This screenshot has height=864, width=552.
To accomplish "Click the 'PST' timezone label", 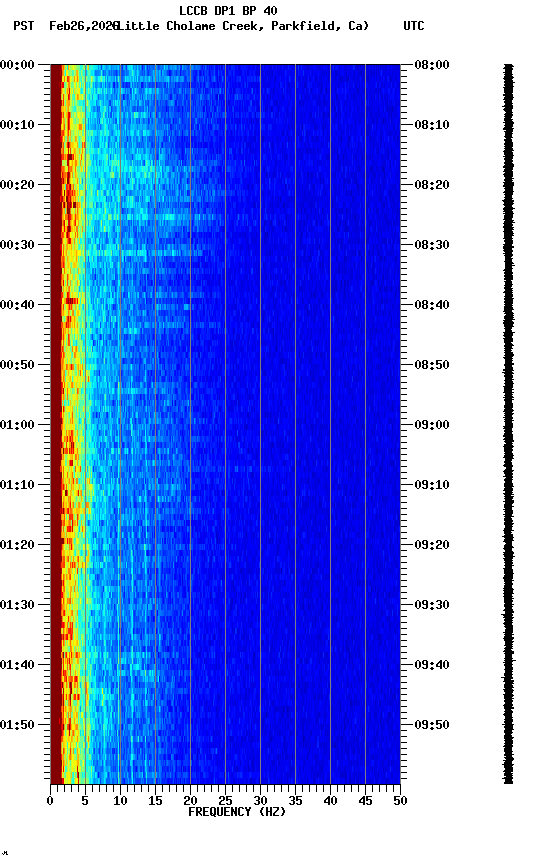I will pos(24,26).
